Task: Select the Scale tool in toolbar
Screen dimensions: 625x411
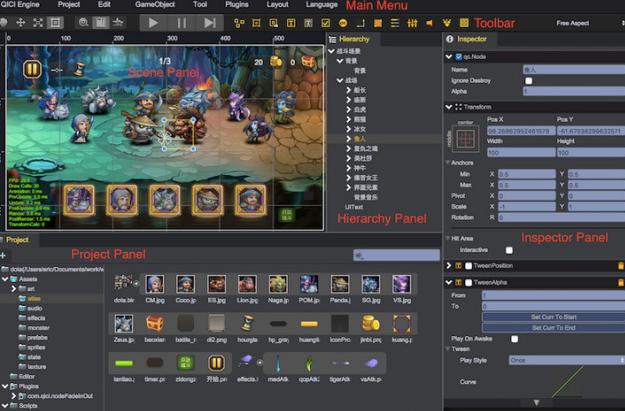Action: tap(38, 23)
